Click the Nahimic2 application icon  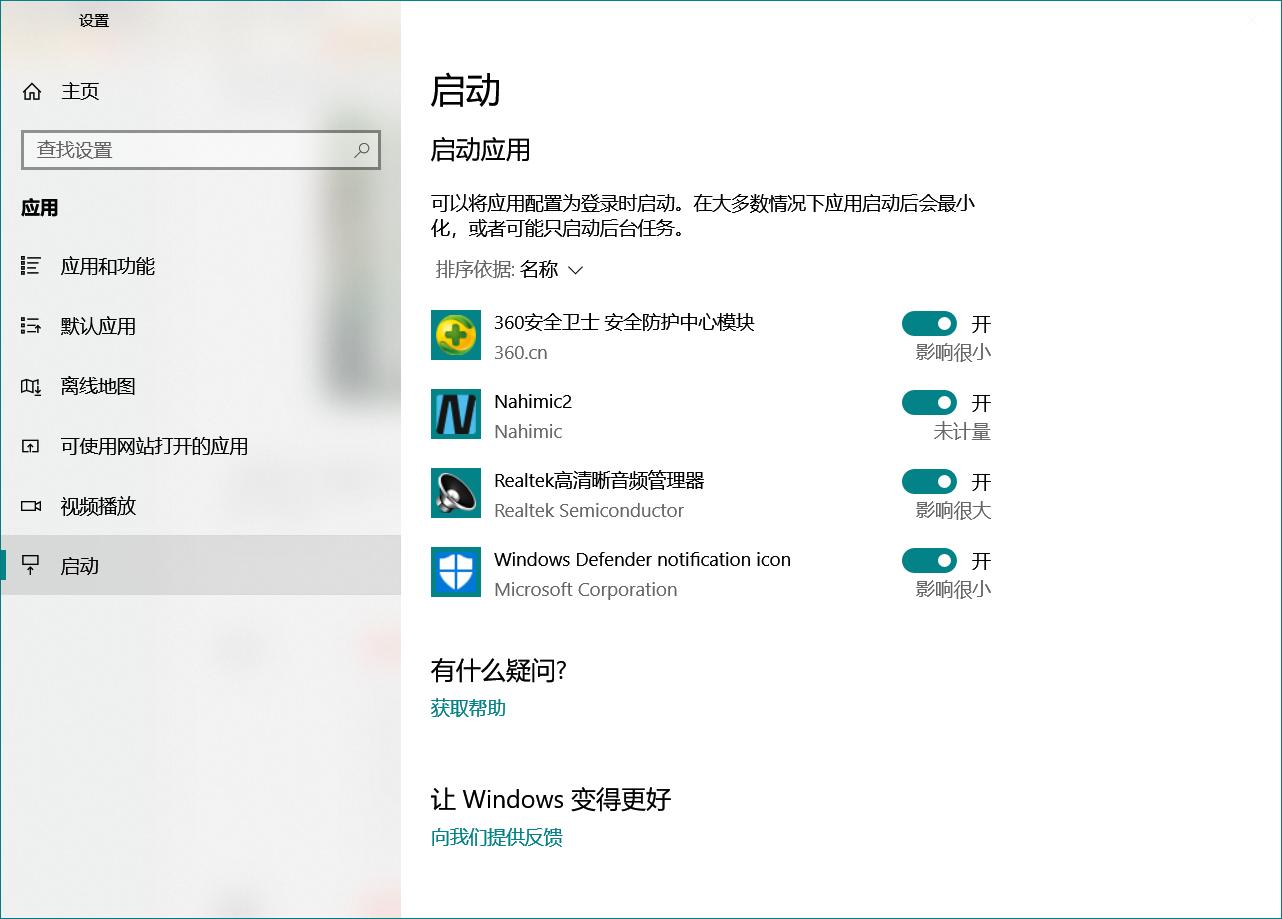456,414
